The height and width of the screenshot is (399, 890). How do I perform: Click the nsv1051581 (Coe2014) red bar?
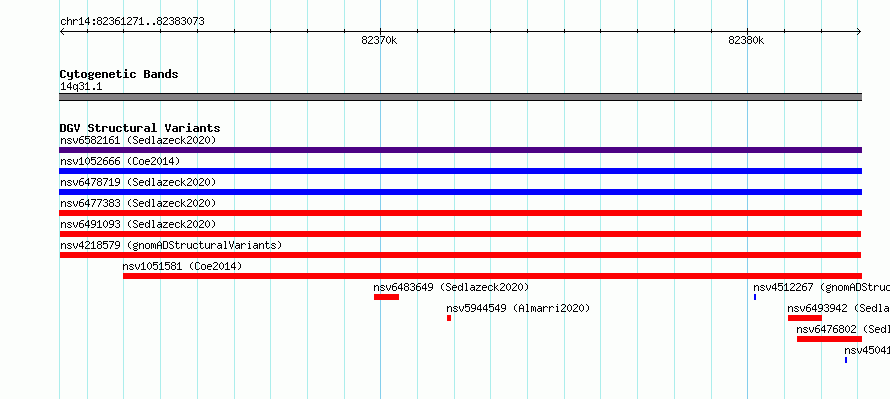tap(492, 276)
